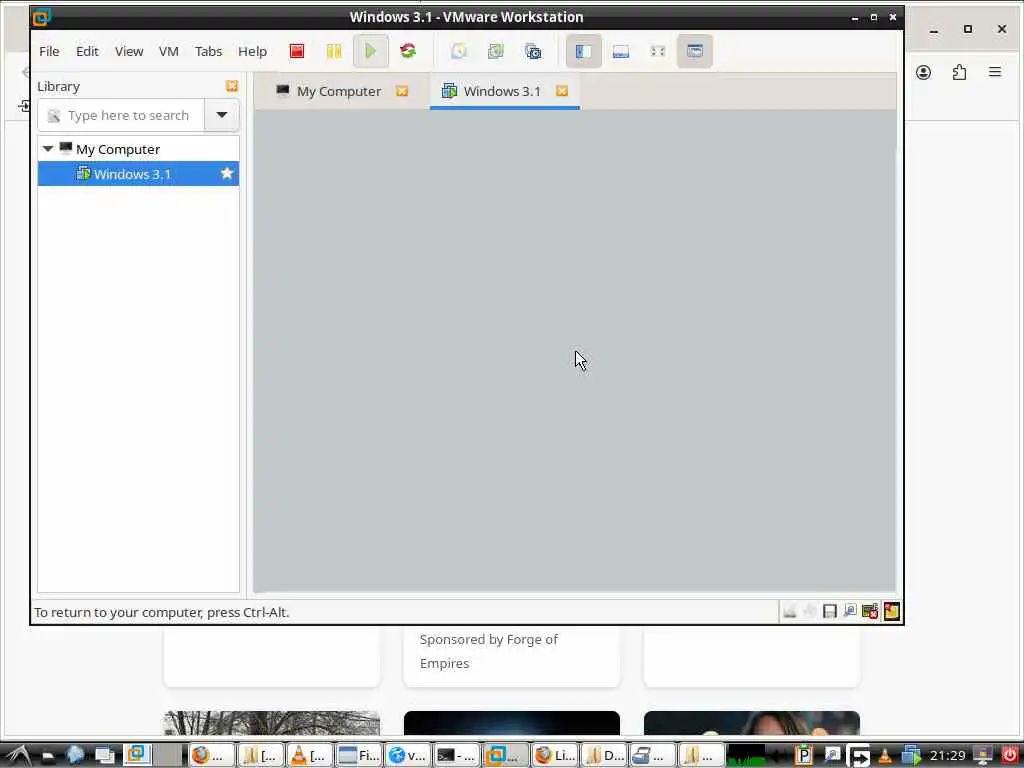Image resolution: width=1024 pixels, height=768 pixels.
Task: Click the full screen mode toolbar icon
Action: click(658, 51)
